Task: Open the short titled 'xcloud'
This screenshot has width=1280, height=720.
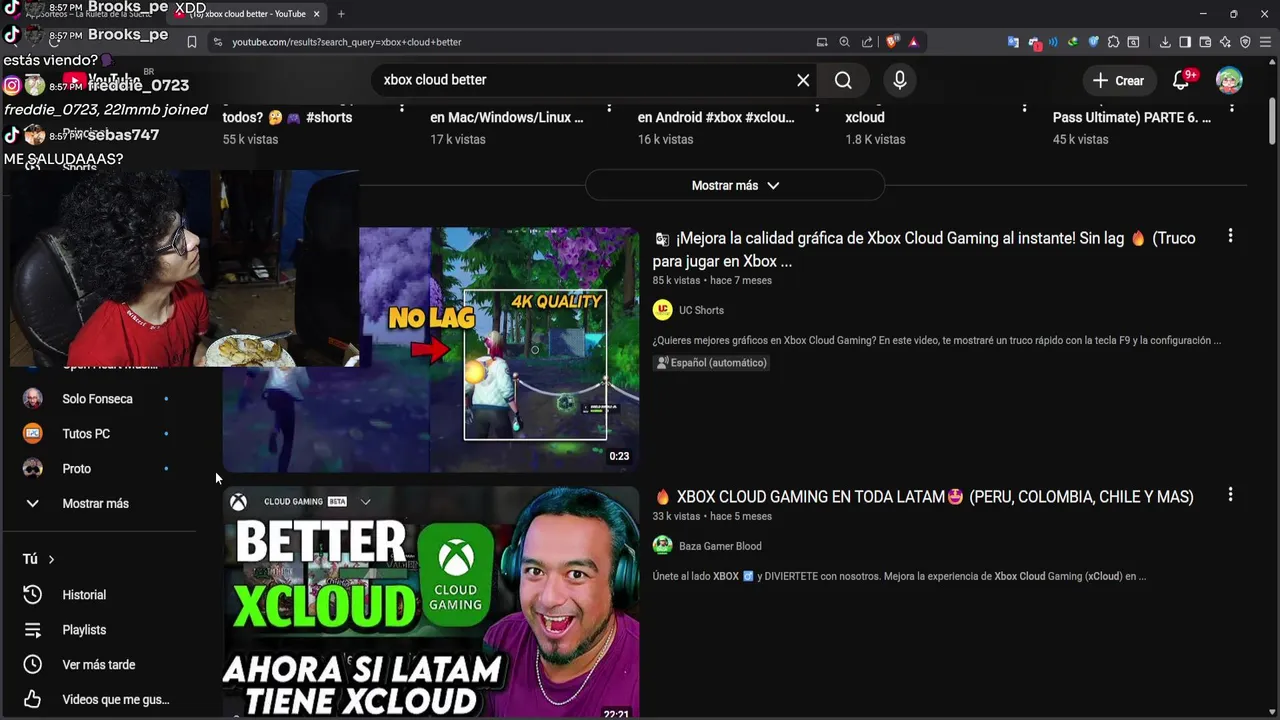Action: 865,117
